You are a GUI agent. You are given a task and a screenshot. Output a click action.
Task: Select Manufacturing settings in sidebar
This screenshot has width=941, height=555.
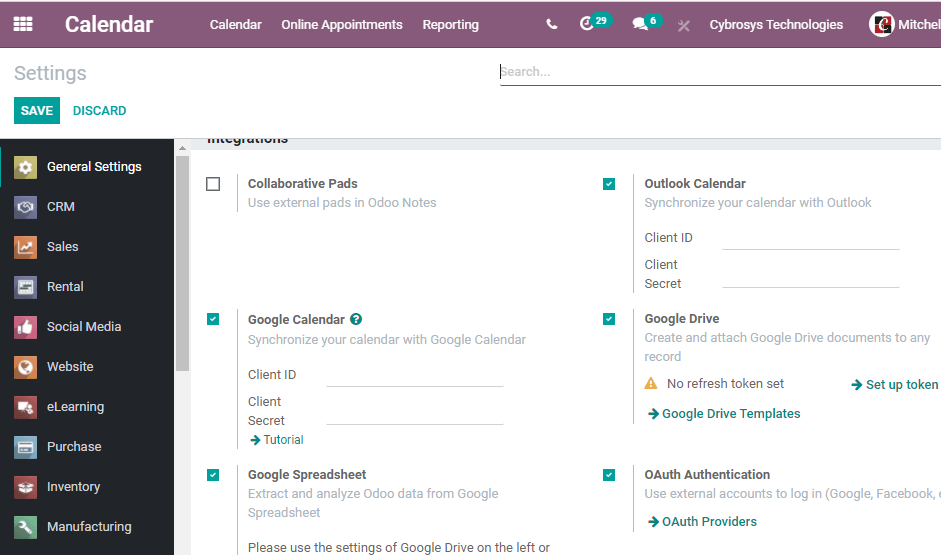(87, 527)
